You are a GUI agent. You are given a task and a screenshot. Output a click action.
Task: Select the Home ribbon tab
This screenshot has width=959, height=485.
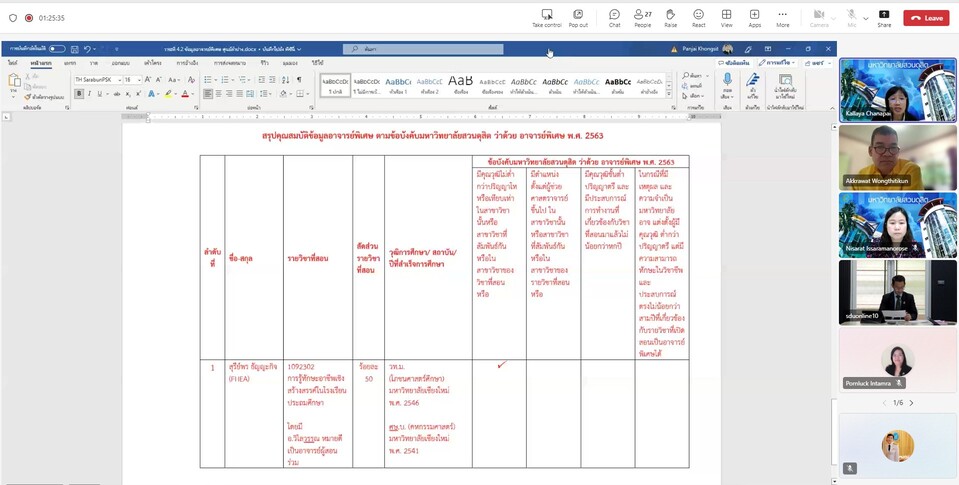pyautogui.click(x=41, y=63)
